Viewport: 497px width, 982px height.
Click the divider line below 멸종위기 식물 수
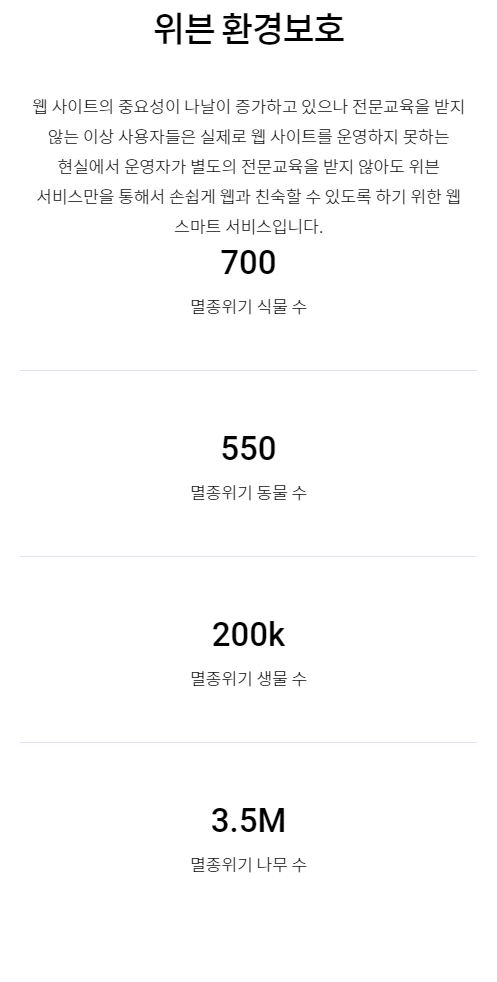pyautogui.click(x=248, y=370)
